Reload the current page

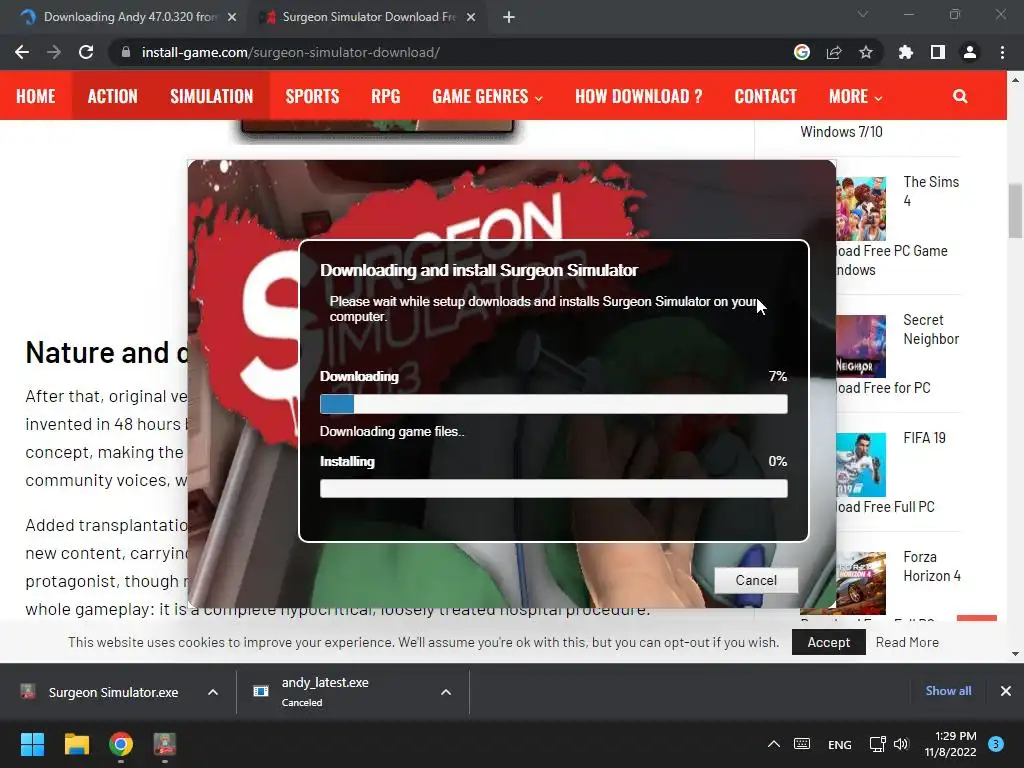[x=86, y=52]
